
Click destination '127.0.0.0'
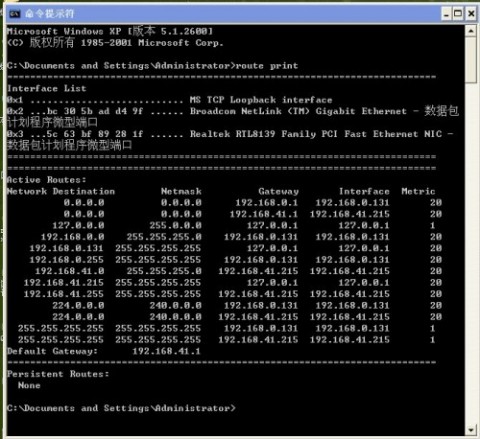tap(78, 225)
